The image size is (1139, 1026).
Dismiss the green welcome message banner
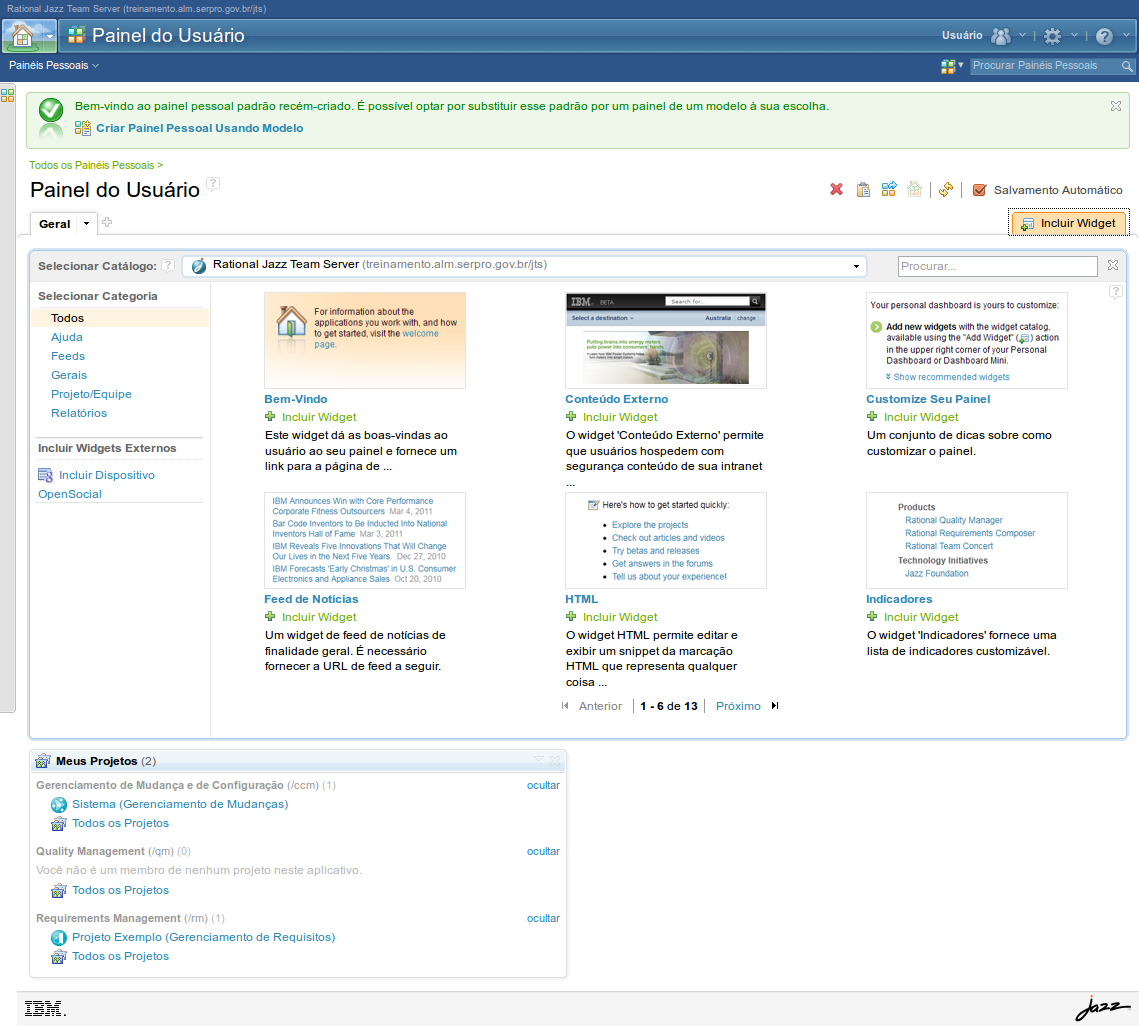[x=1116, y=106]
